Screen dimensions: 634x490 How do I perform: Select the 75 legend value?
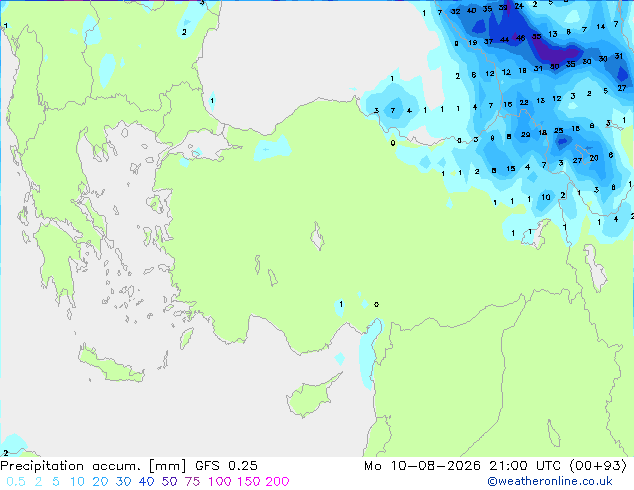192,482
